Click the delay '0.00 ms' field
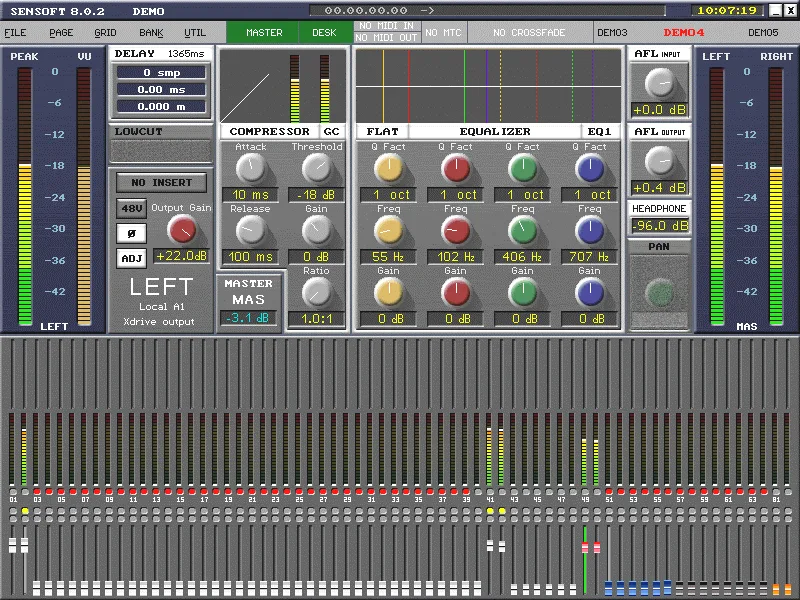 point(161,90)
